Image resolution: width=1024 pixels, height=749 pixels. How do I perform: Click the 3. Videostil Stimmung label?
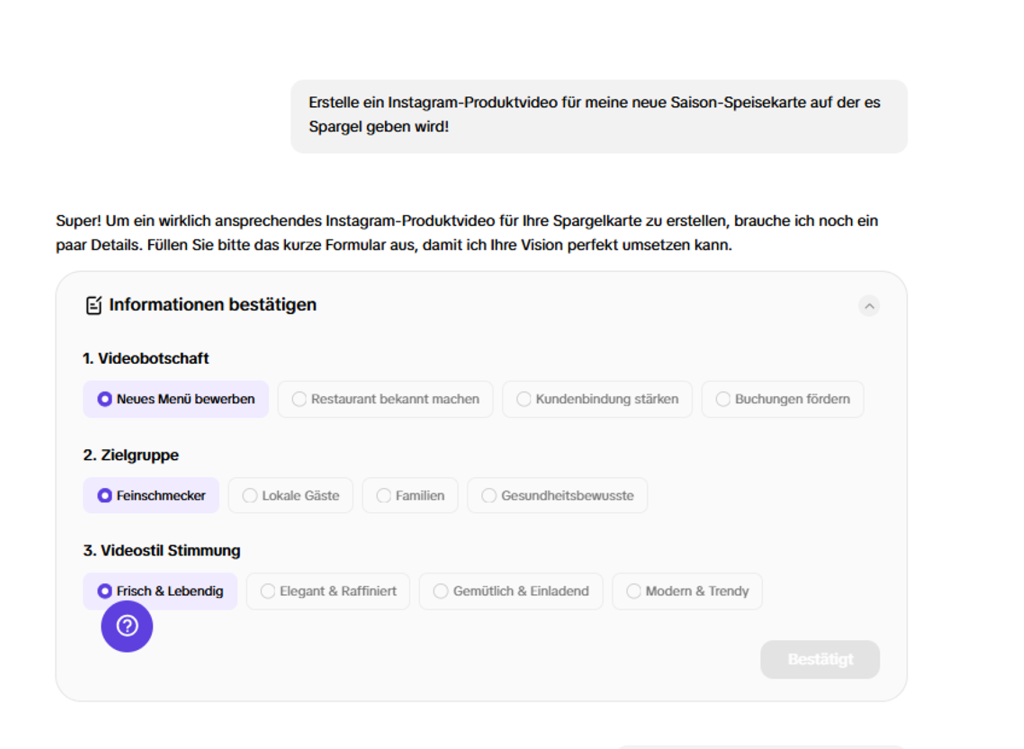(161, 550)
